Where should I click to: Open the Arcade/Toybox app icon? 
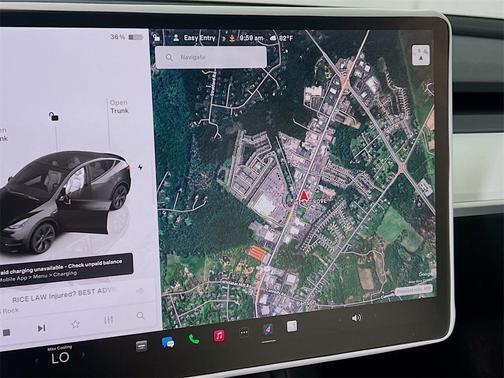point(268,330)
